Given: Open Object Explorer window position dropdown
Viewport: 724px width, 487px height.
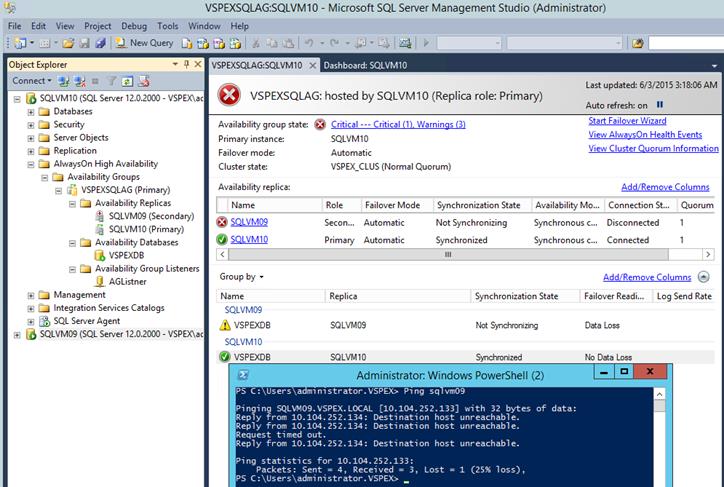Looking at the screenshot, I should [x=175, y=64].
